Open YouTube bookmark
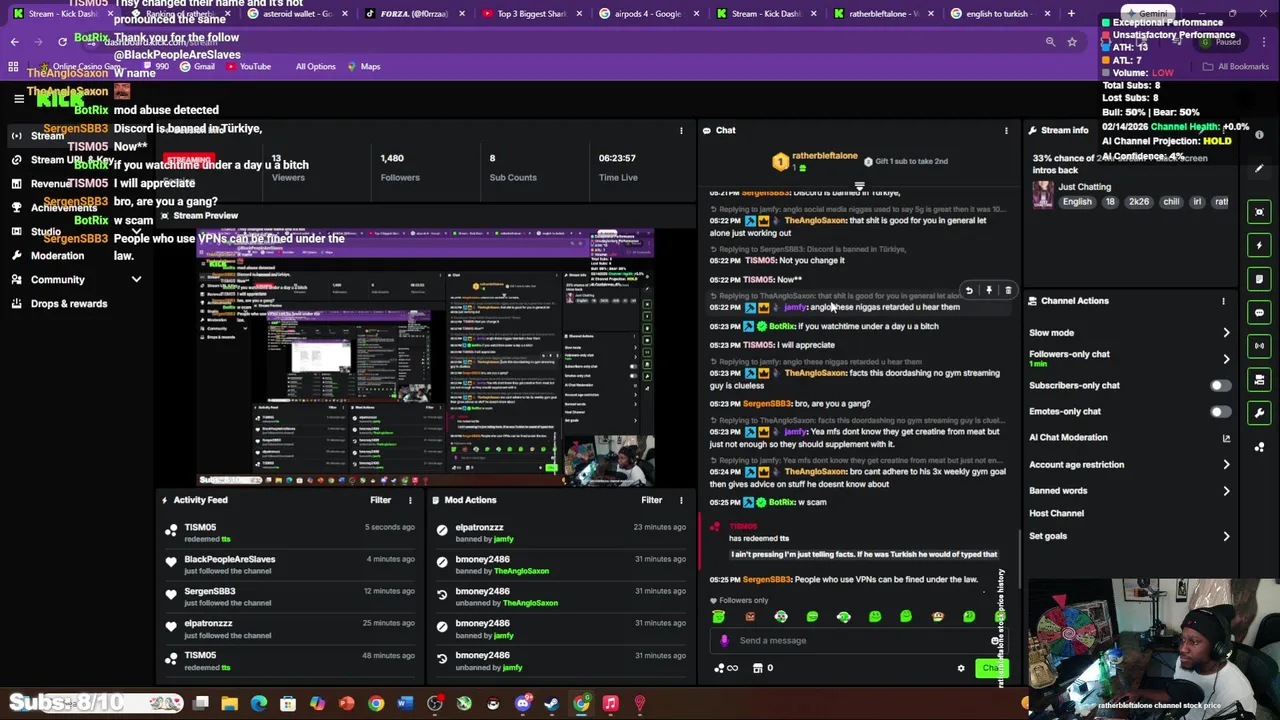The width and height of the screenshot is (1280, 720). click(248, 67)
